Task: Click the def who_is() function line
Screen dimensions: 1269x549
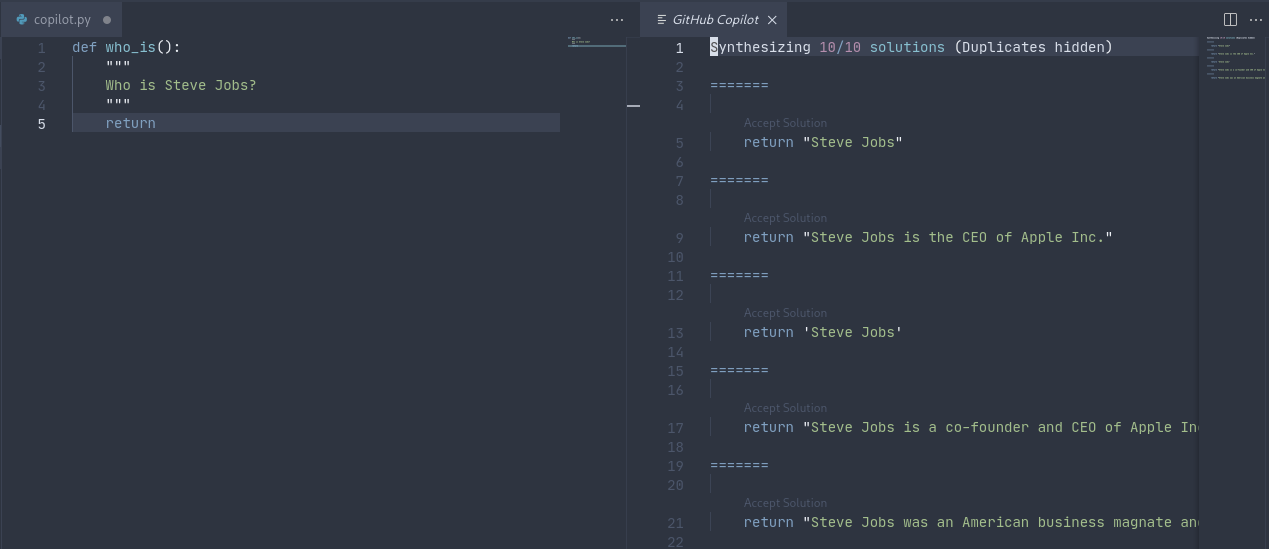Action: [126, 47]
